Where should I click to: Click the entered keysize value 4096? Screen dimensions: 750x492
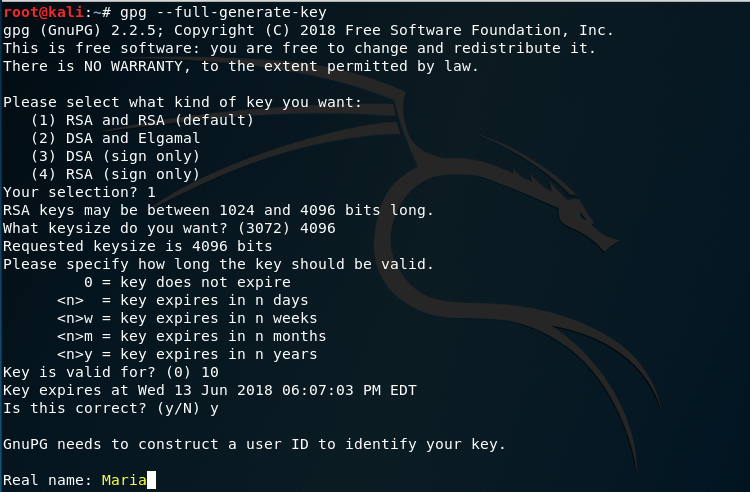click(x=318, y=228)
